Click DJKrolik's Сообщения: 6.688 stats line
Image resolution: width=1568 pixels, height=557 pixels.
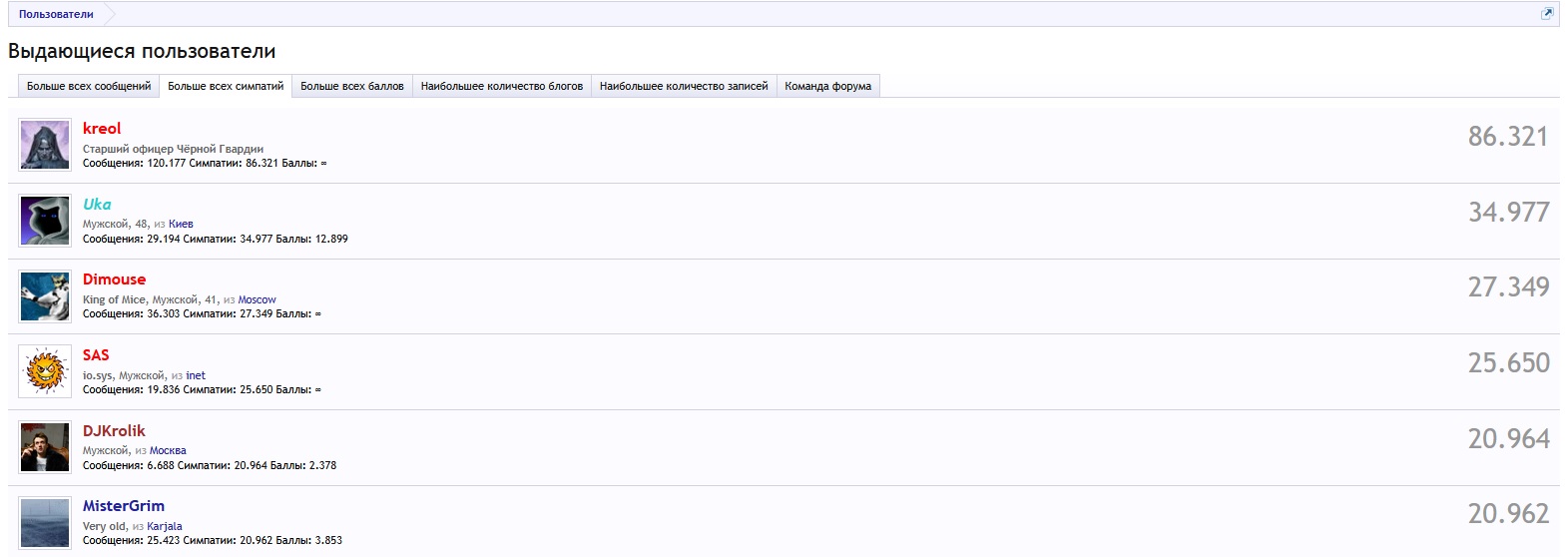210,465
